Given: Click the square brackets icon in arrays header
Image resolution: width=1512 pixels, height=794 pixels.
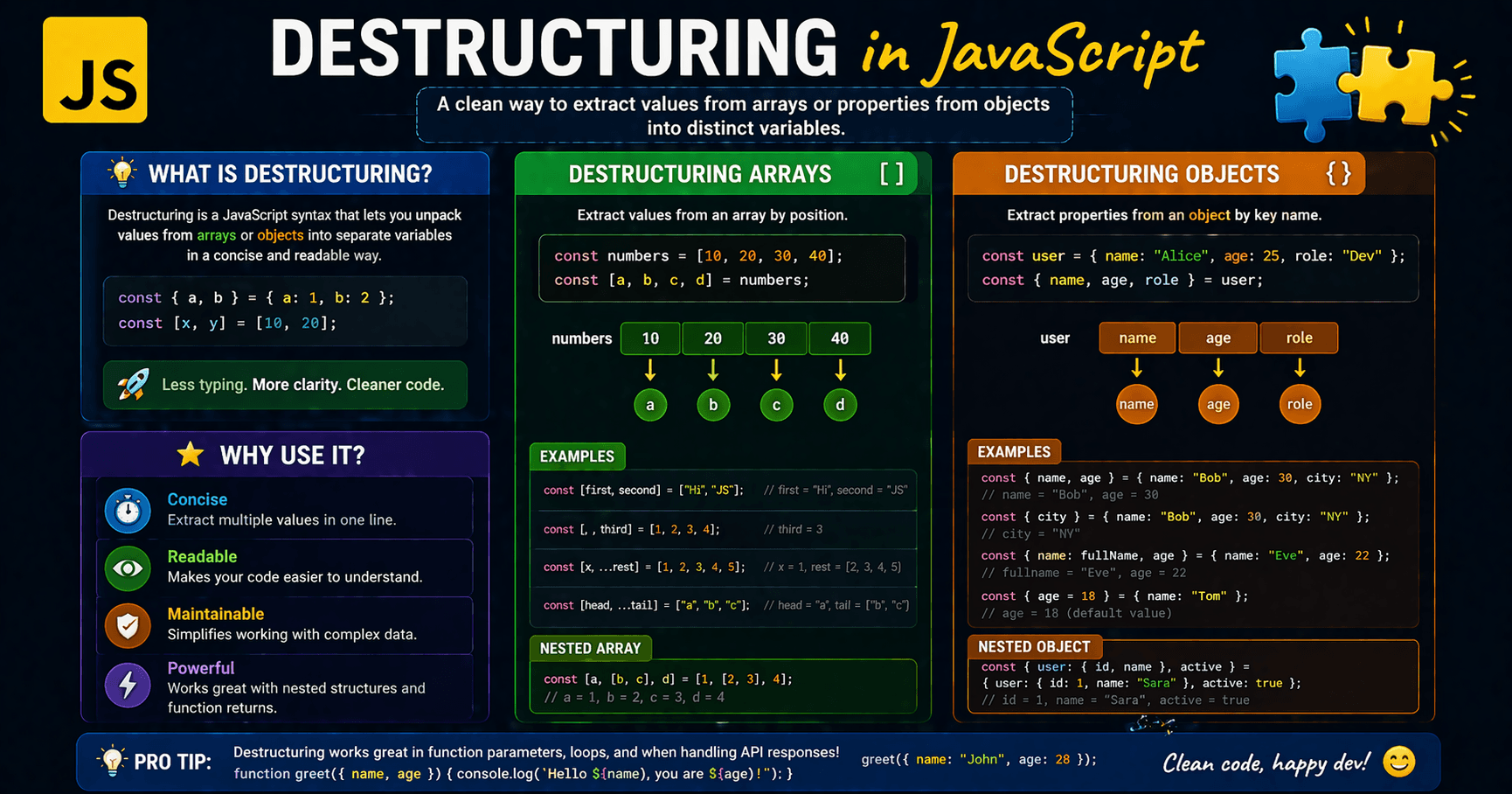Looking at the screenshot, I should pos(891,174).
